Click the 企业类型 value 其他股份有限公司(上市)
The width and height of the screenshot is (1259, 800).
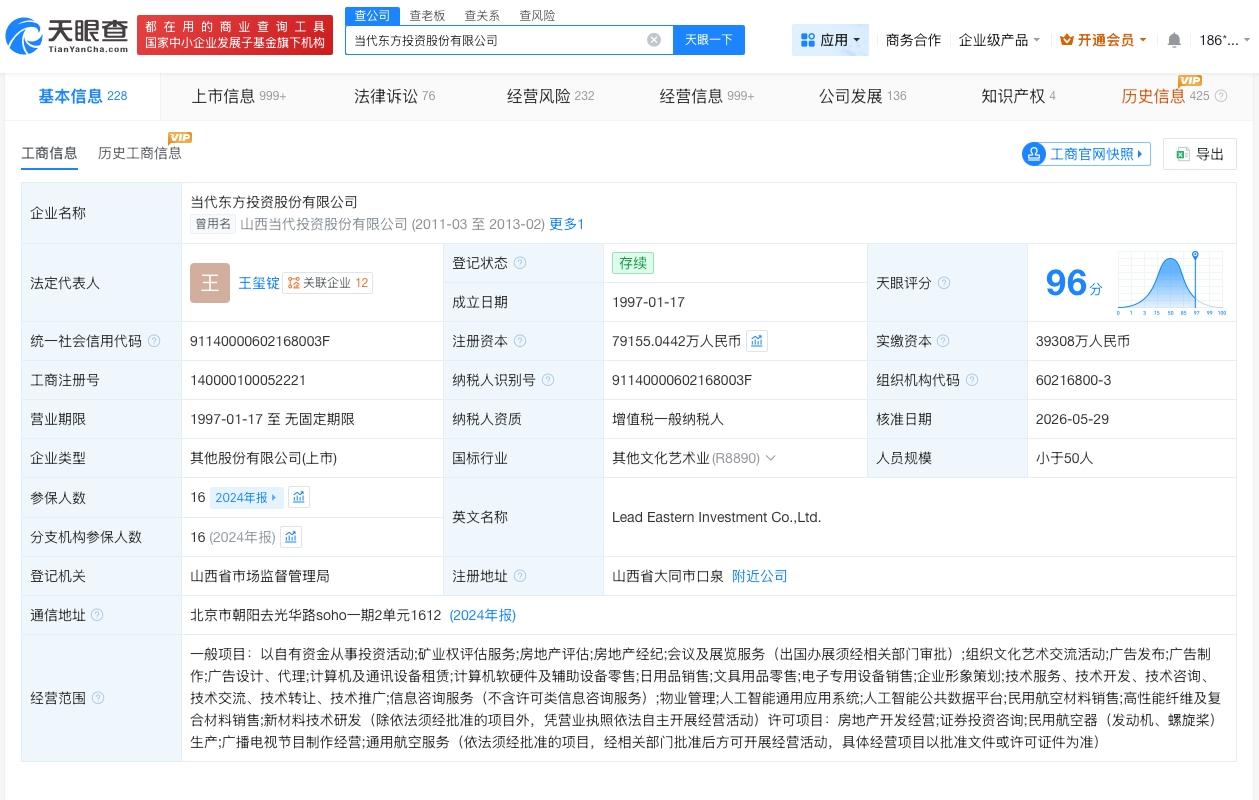click(264, 458)
